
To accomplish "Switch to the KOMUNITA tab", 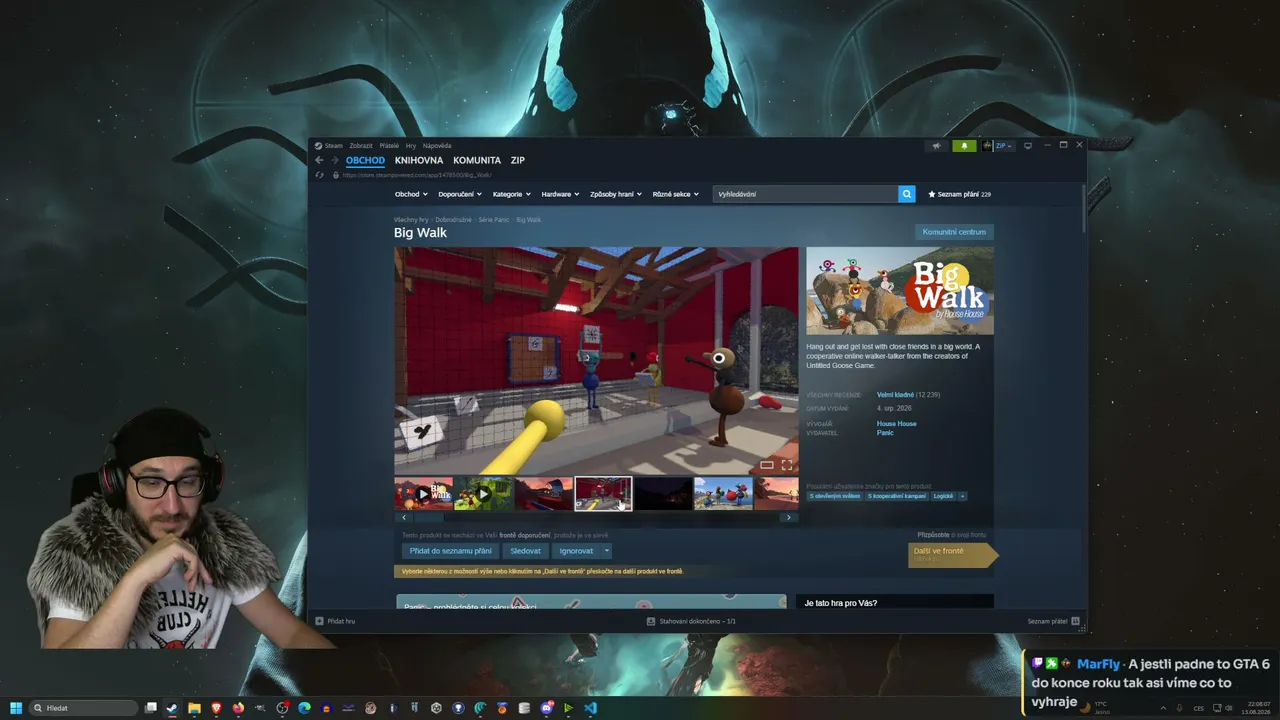I will click(477, 160).
